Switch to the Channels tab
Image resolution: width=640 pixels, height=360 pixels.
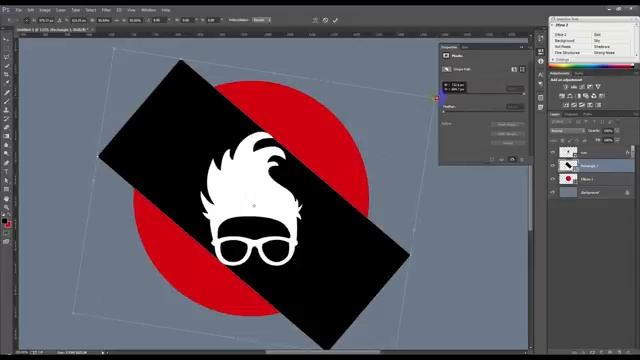[x=571, y=114]
